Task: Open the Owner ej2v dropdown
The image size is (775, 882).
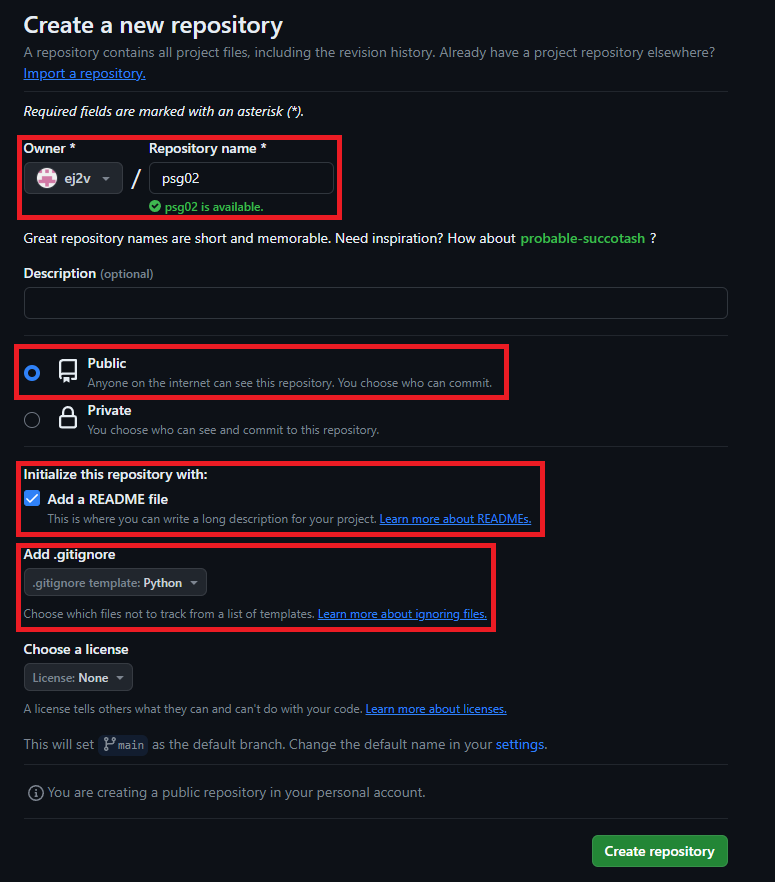Action: (x=73, y=178)
